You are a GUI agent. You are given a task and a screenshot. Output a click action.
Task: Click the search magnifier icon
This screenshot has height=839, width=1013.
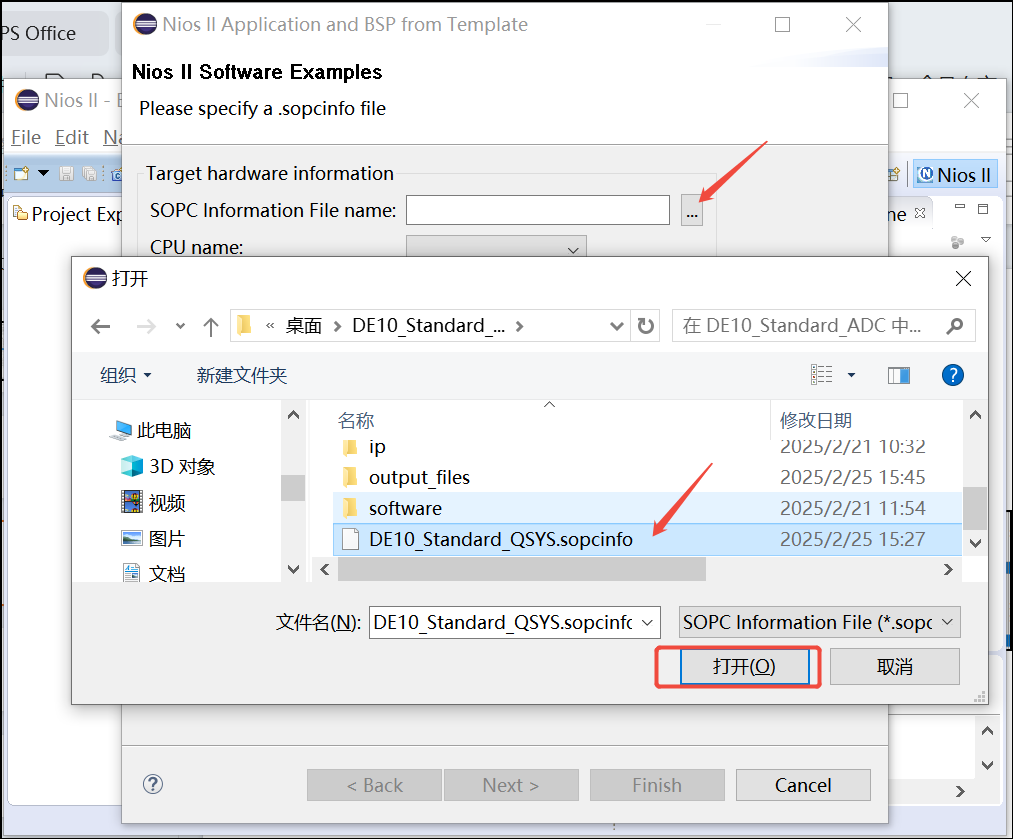tap(955, 326)
